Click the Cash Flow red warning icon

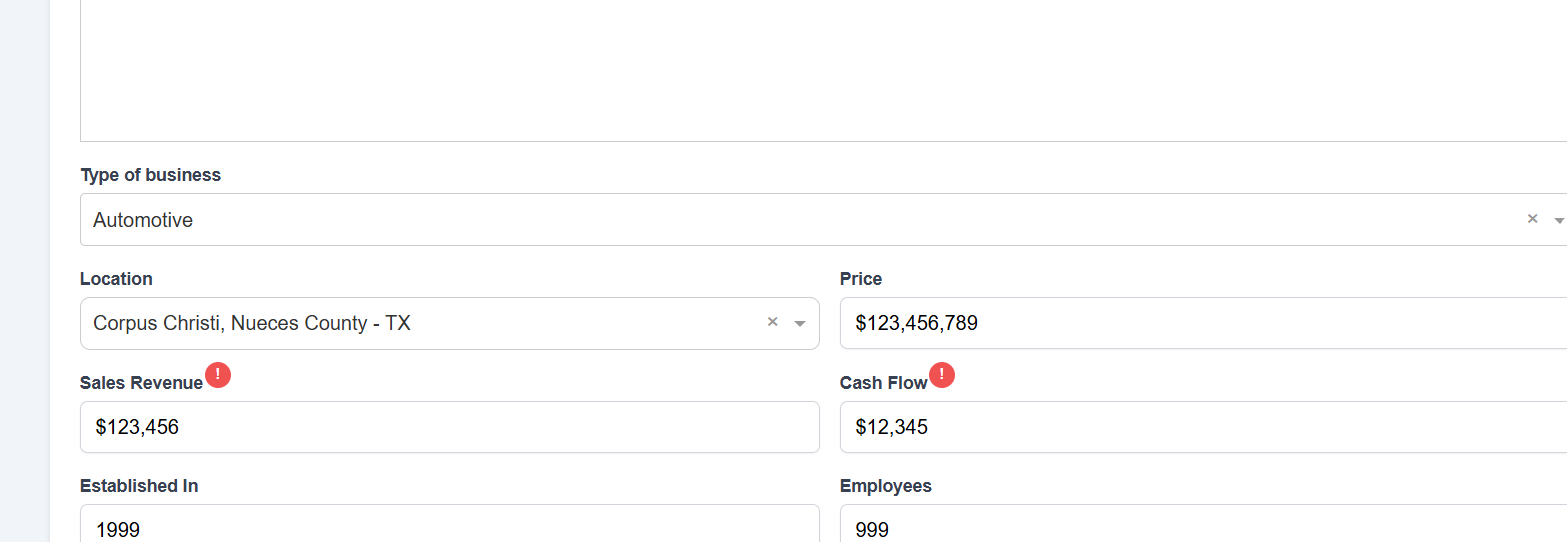tap(942, 375)
